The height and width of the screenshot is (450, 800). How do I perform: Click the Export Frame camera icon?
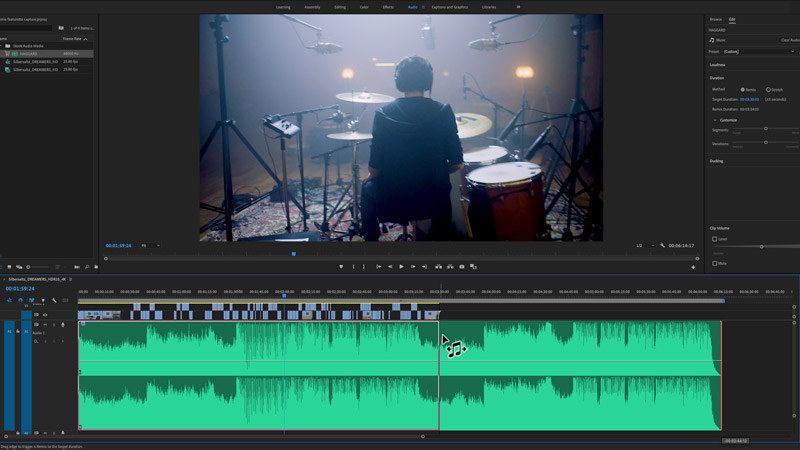(x=462, y=267)
